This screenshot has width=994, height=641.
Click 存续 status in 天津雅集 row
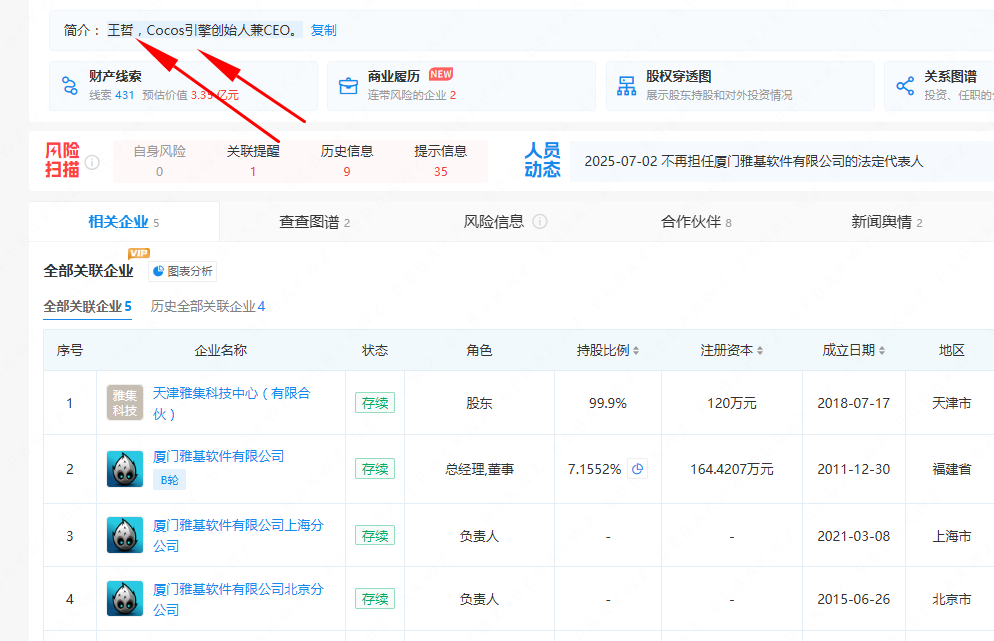pos(375,403)
